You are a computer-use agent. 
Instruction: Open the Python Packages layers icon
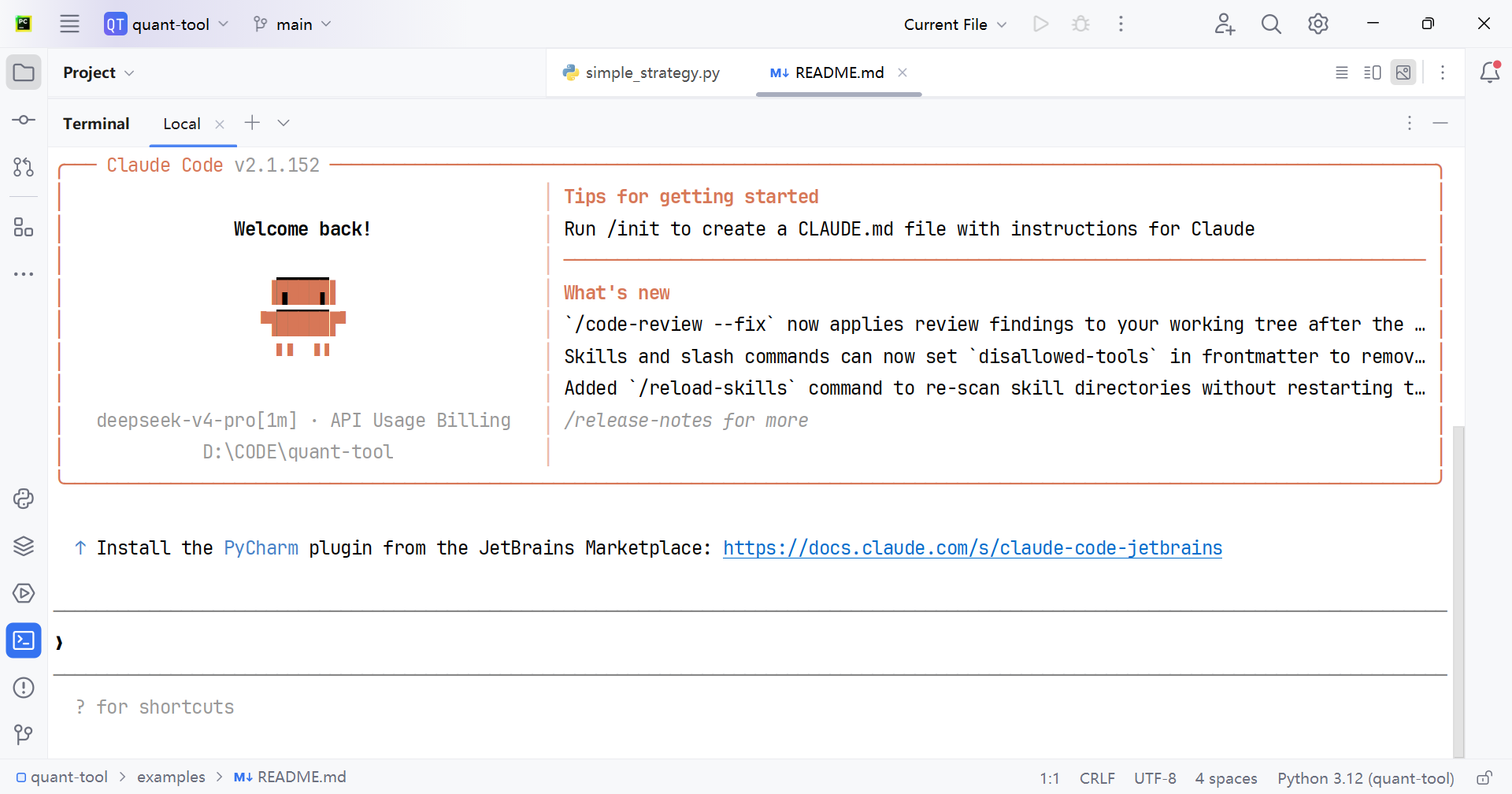[24, 546]
